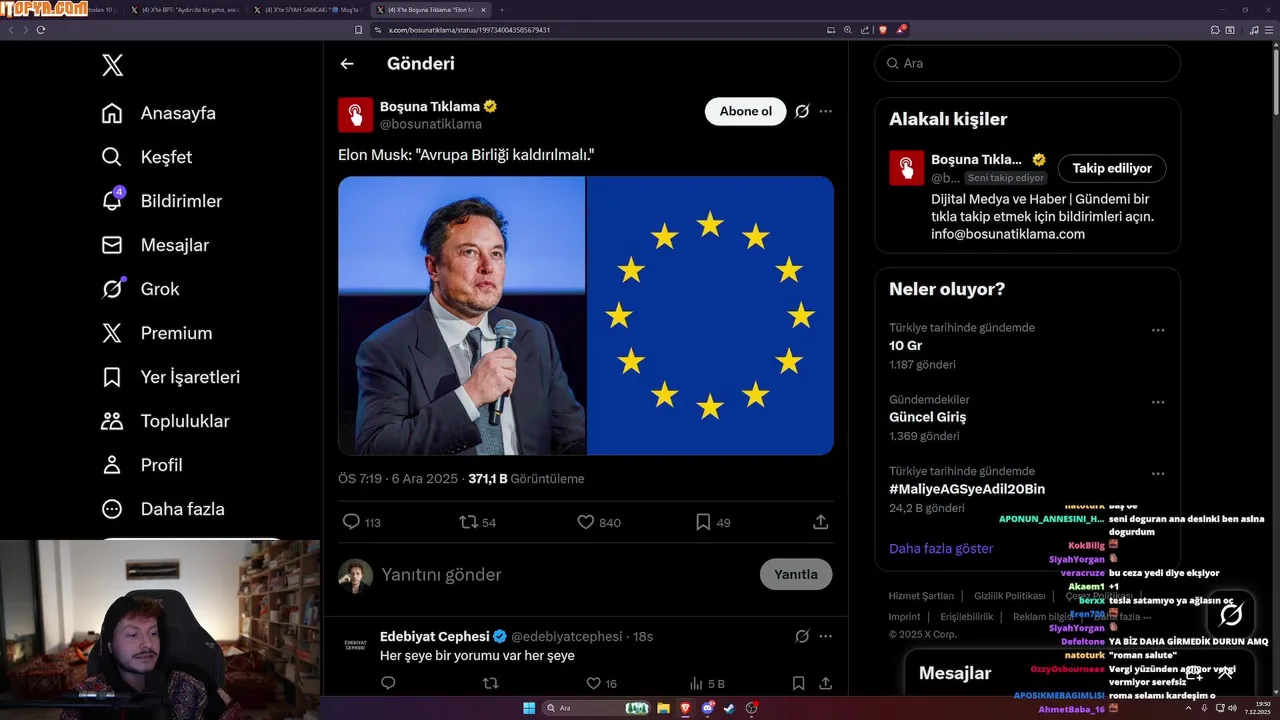Open Boşuna Tıklama profile avatar on post
This screenshot has width=1280, height=720.
pos(355,115)
